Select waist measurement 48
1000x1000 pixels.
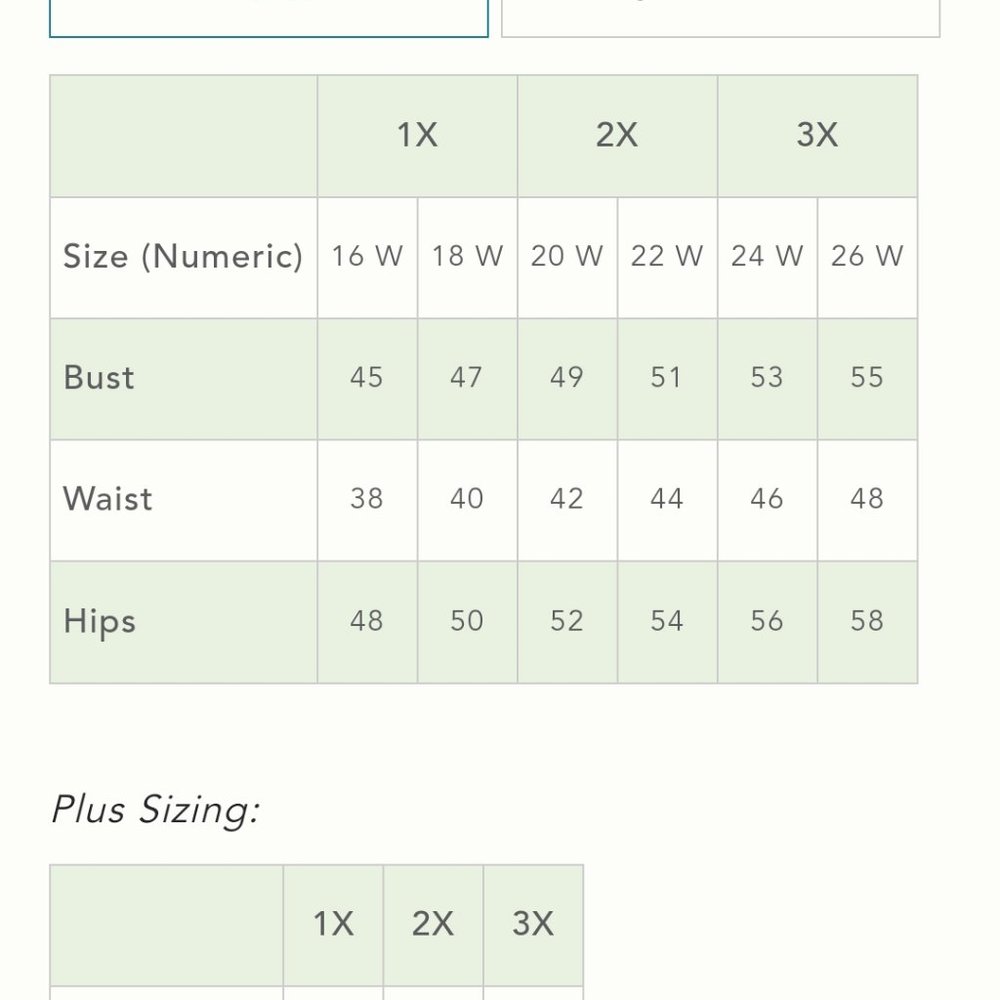(x=867, y=500)
